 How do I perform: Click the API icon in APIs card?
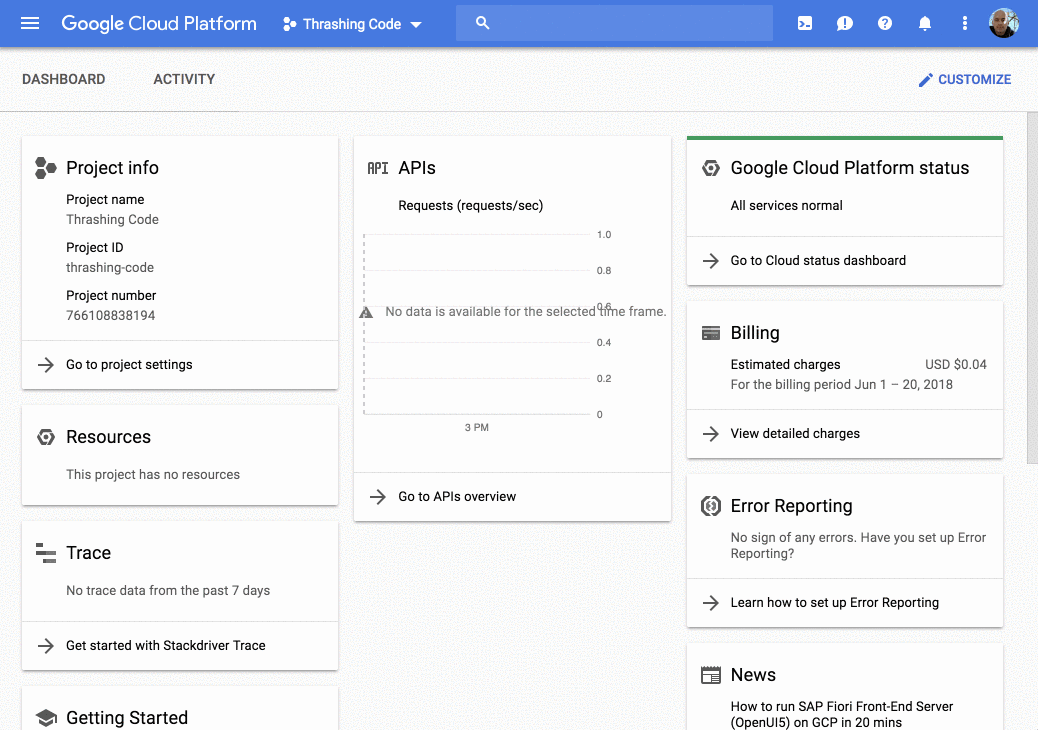tap(378, 168)
